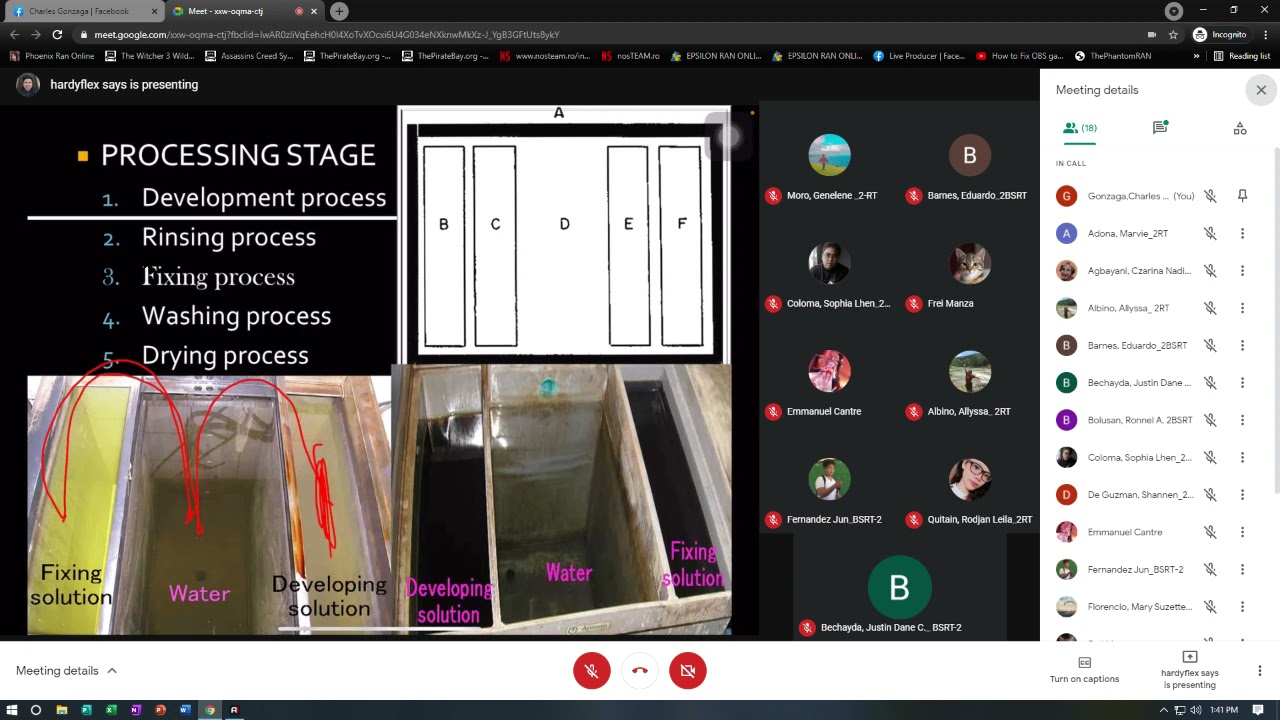
Task: Open File Explorer from taskbar
Action: point(61,710)
